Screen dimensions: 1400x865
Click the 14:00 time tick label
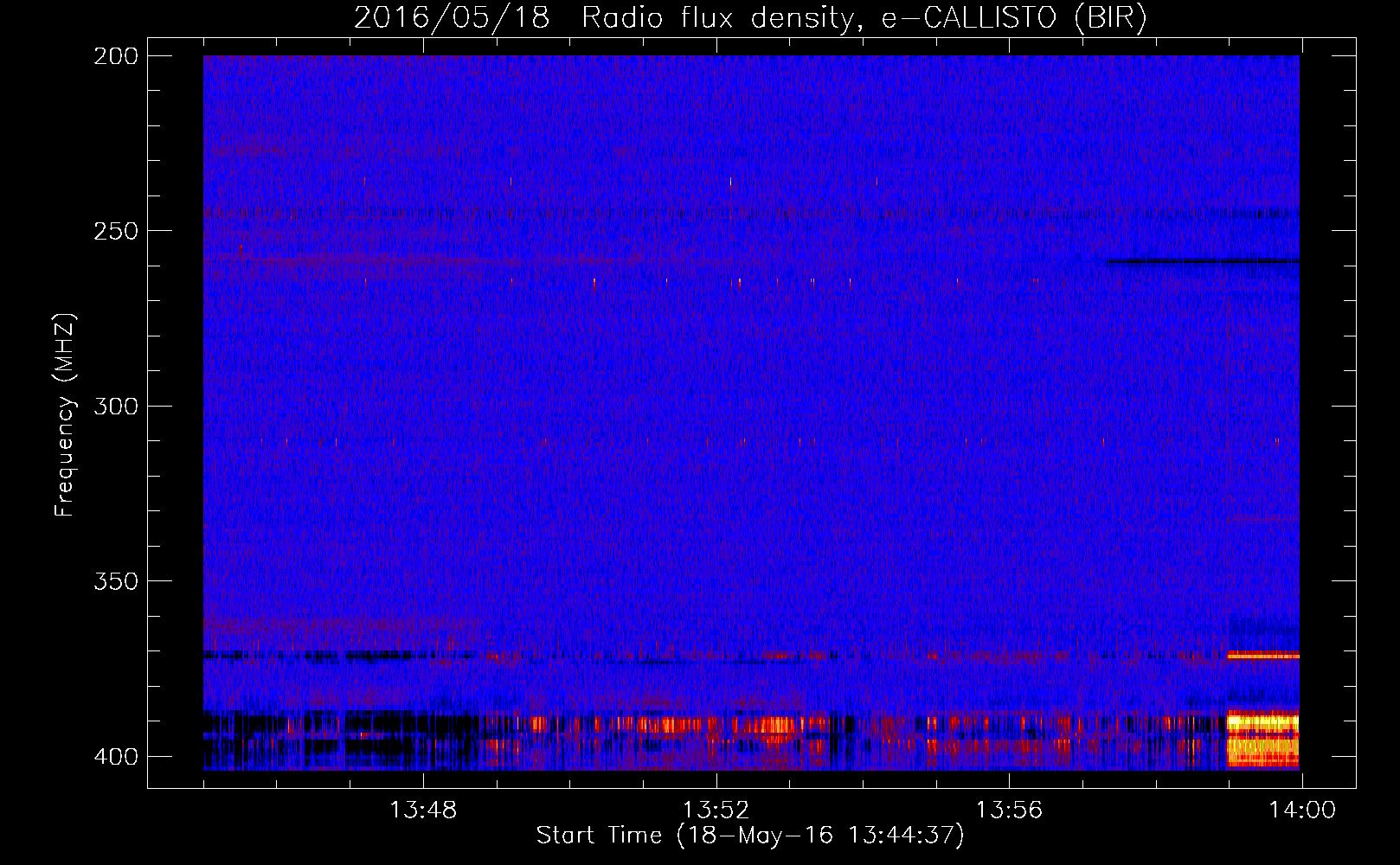pos(1302,811)
